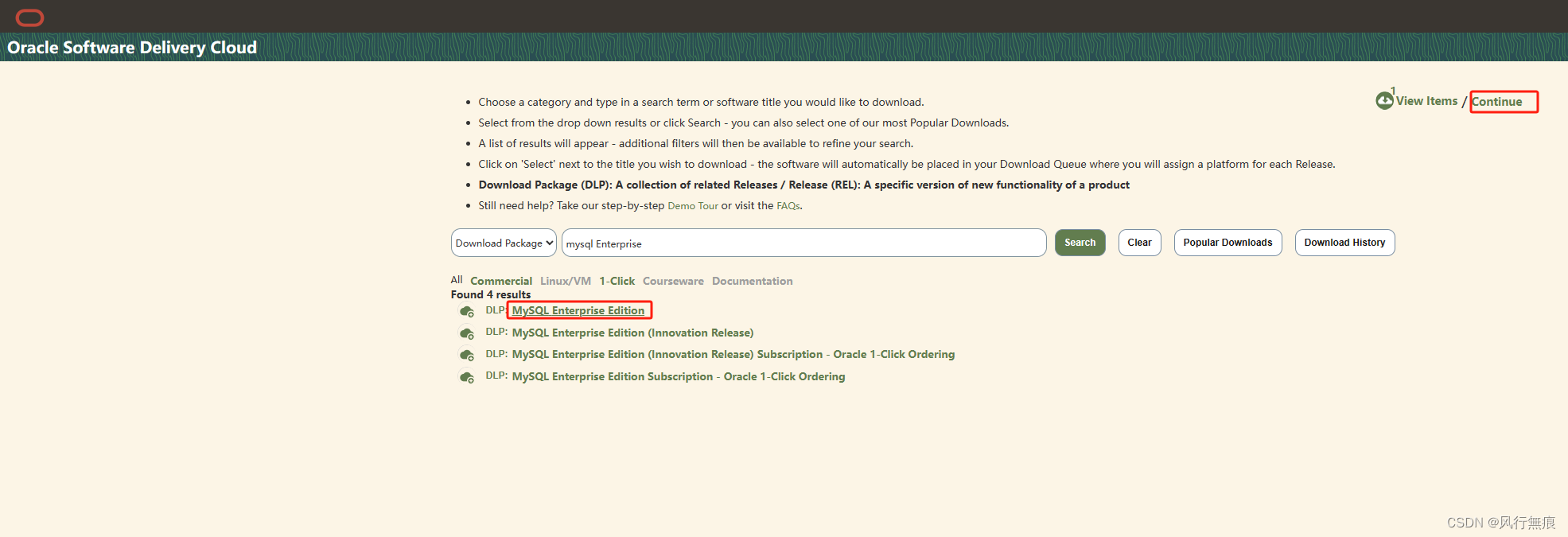Open the Demo Tour link

click(x=692, y=206)
